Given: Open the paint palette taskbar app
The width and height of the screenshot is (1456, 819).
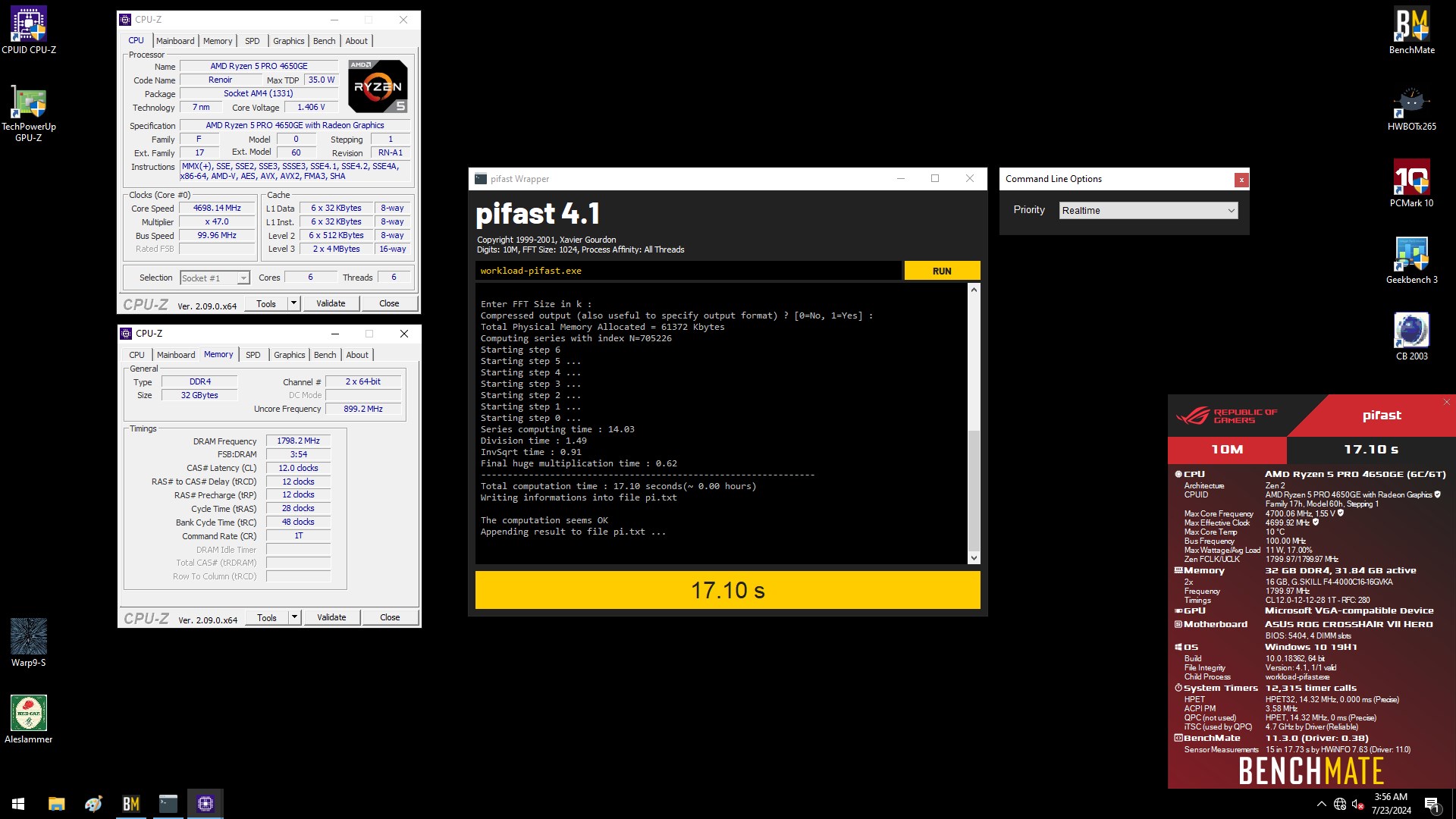Looking at the screenshot, I should coord(93,804).
